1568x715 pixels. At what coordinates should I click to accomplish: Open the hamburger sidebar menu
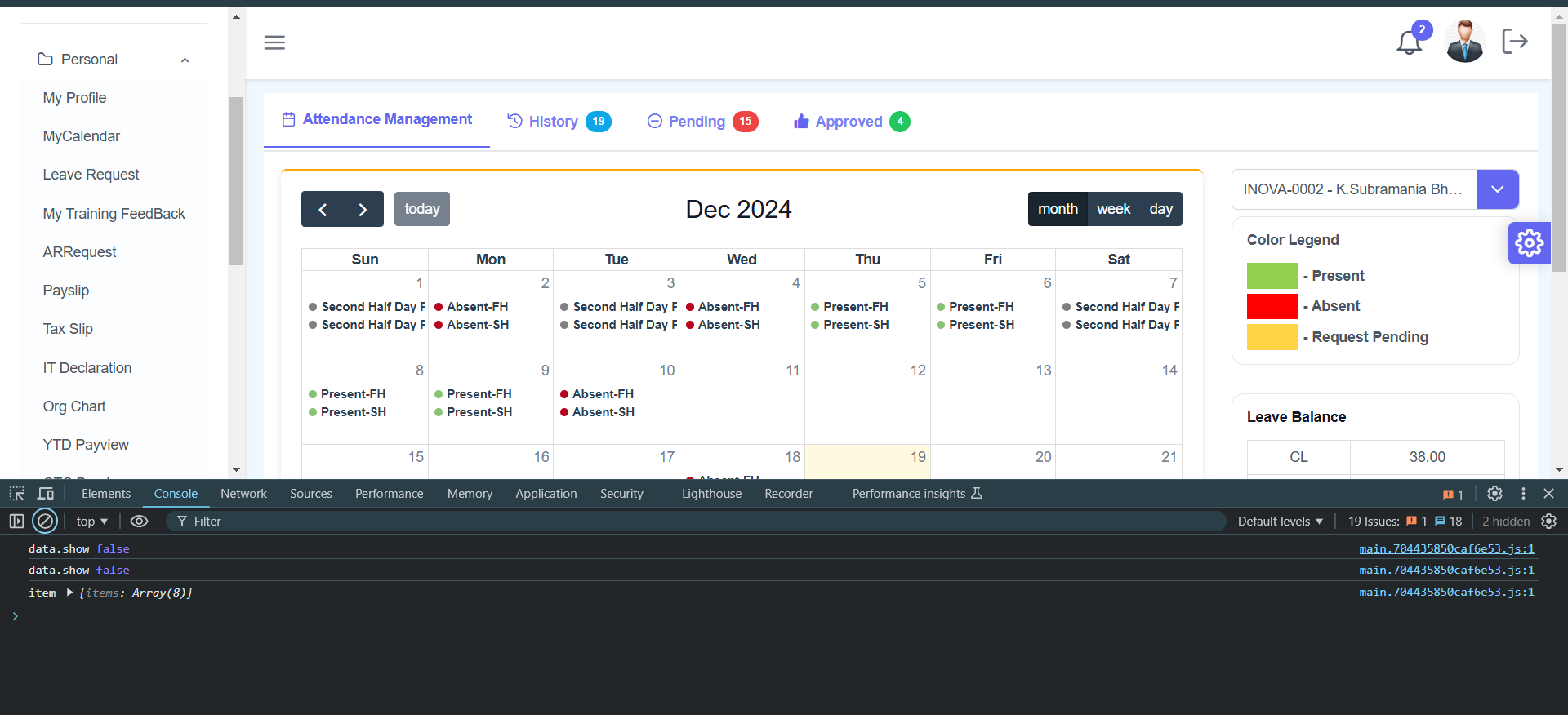274,42
